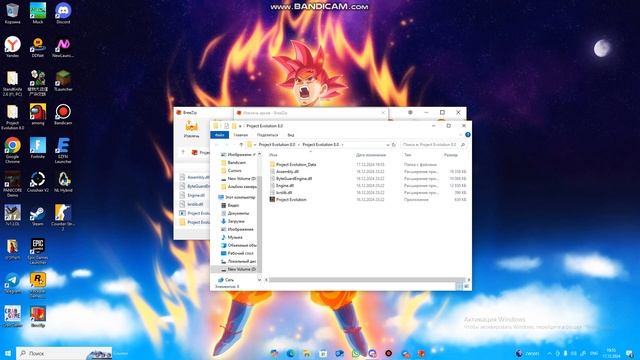640x360 pixels.
Task: Switch to the BreeZip extraction tab
Action: tap(311, 113)
